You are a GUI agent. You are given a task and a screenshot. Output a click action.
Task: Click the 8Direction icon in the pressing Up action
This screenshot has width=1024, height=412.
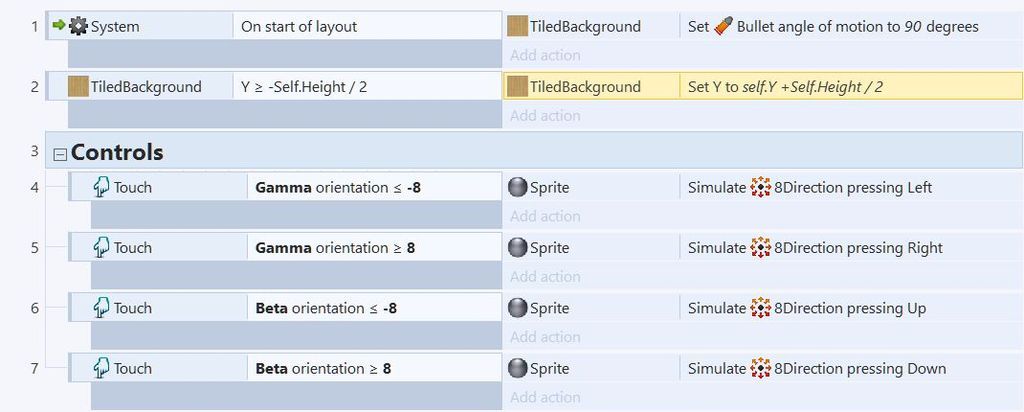click(760, 308)
